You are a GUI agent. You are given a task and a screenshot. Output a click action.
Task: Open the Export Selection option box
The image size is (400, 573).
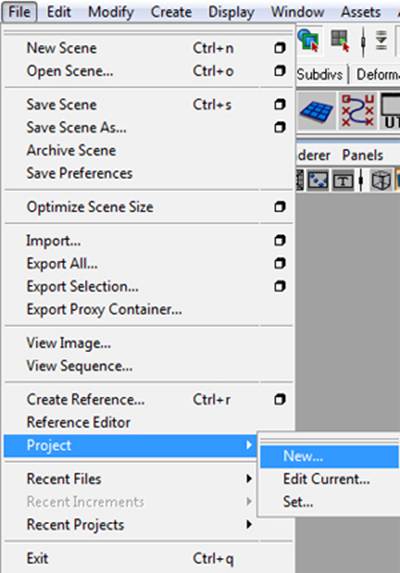point(280,286)
